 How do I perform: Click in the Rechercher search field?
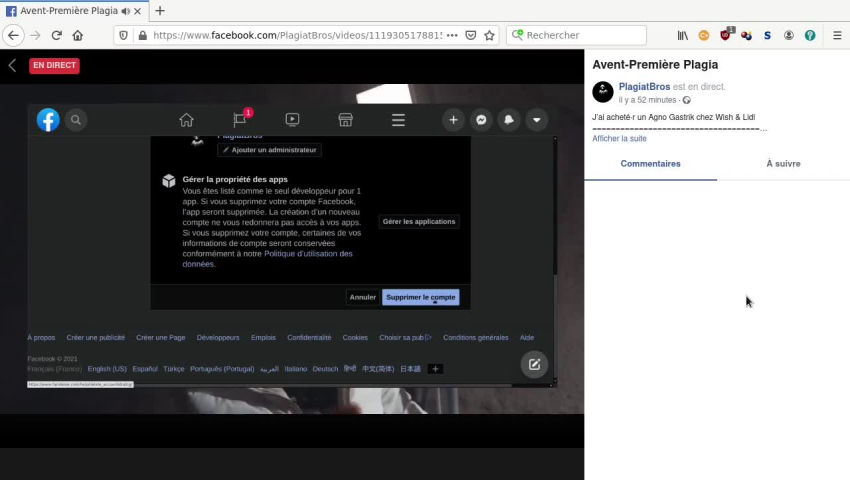[580, 35]
